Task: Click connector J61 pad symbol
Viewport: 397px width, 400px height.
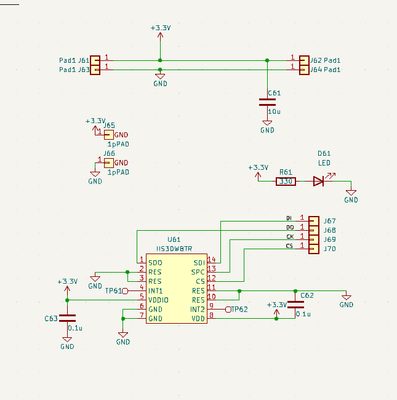Action: (95, 61)
